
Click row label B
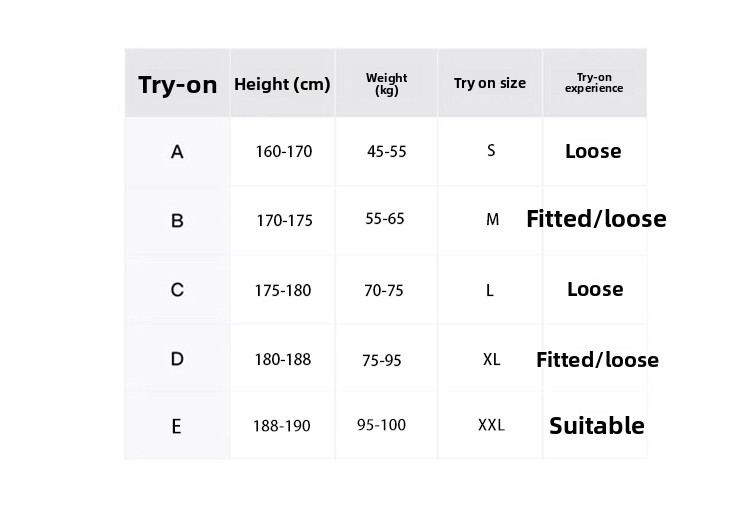click(x=177, y=220)
